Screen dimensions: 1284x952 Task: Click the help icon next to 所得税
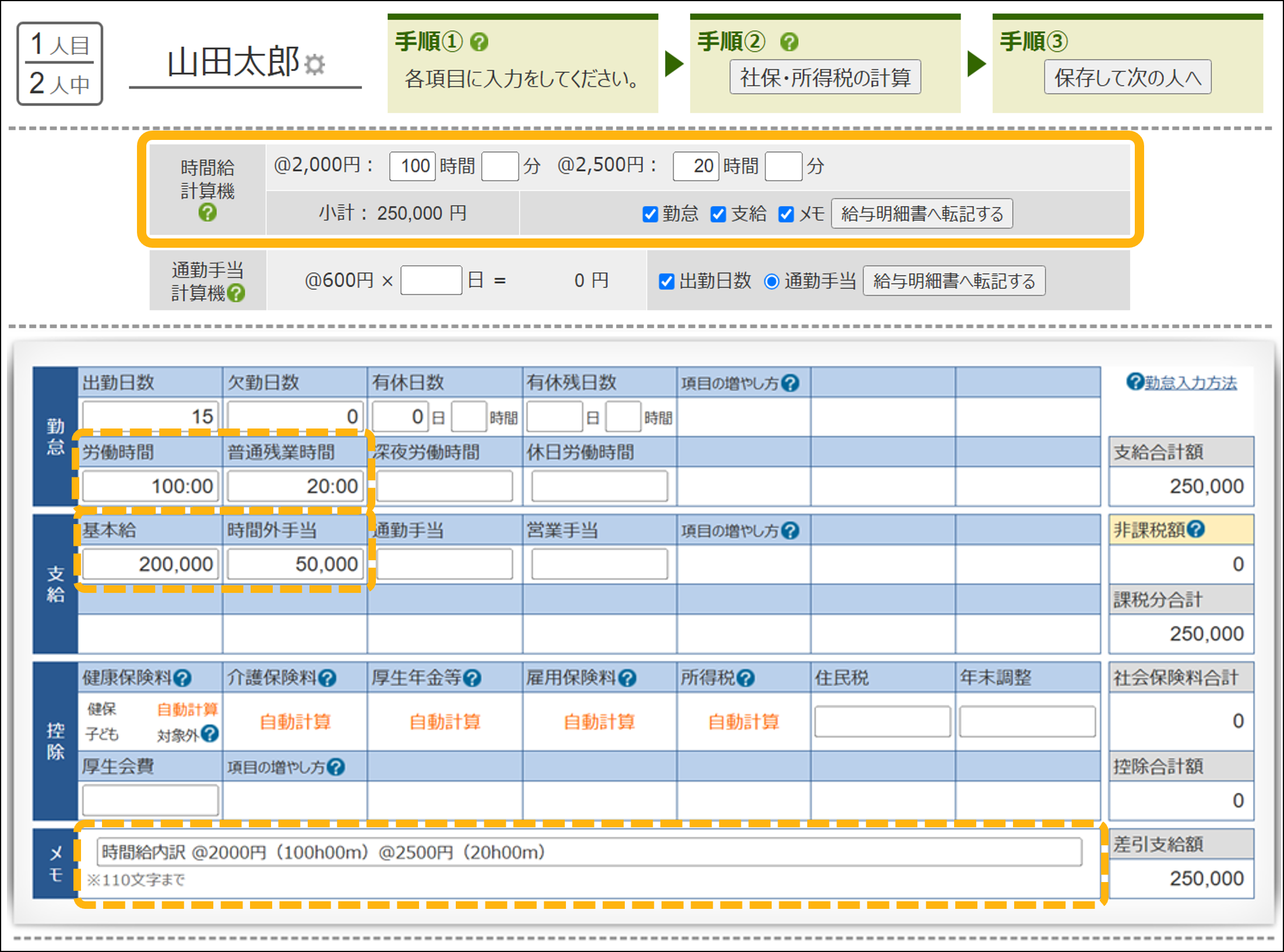[745, 678]
